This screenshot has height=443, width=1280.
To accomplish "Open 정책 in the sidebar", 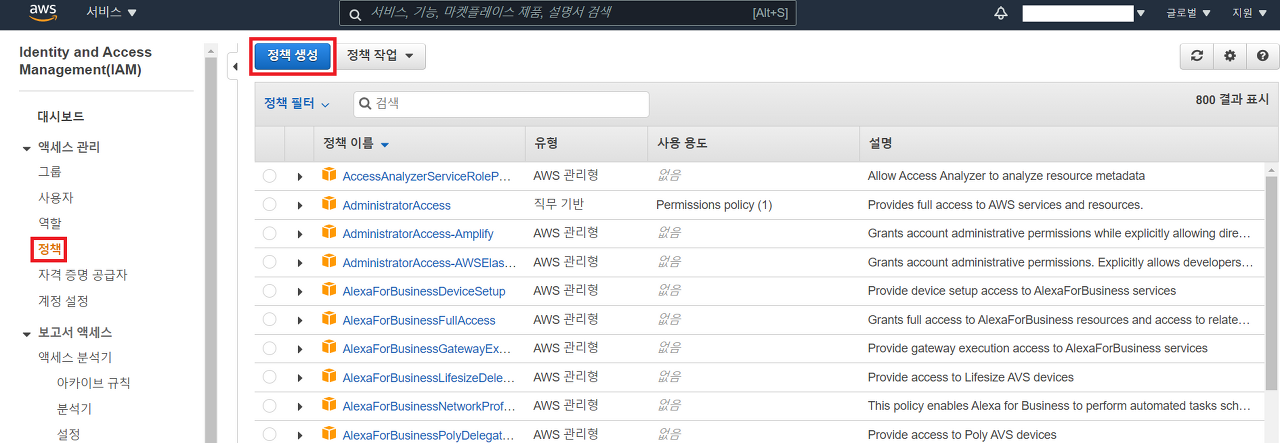I will [x=50, y=248].
